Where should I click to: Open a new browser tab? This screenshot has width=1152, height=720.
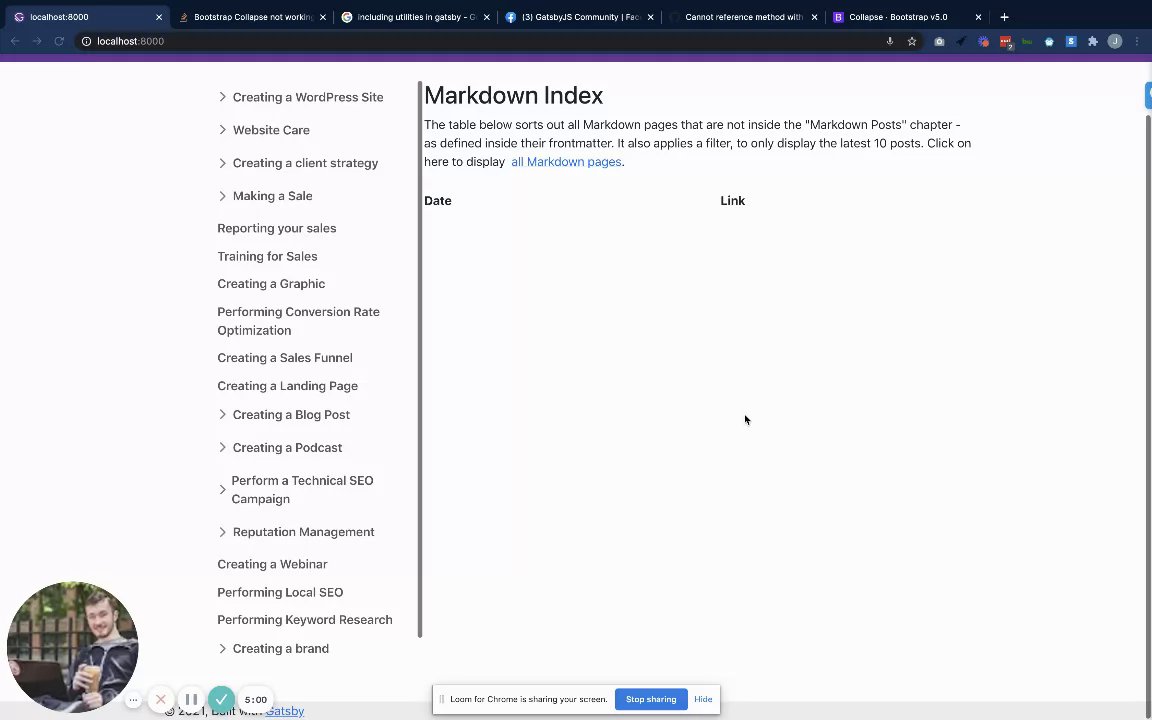[x=1004, y=17]
